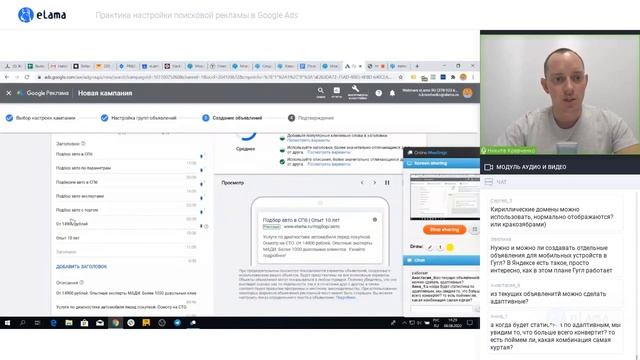Viewport: 640px width, 360px height.
Task: Select the Создание объявлений step
Action: (232, 118)
